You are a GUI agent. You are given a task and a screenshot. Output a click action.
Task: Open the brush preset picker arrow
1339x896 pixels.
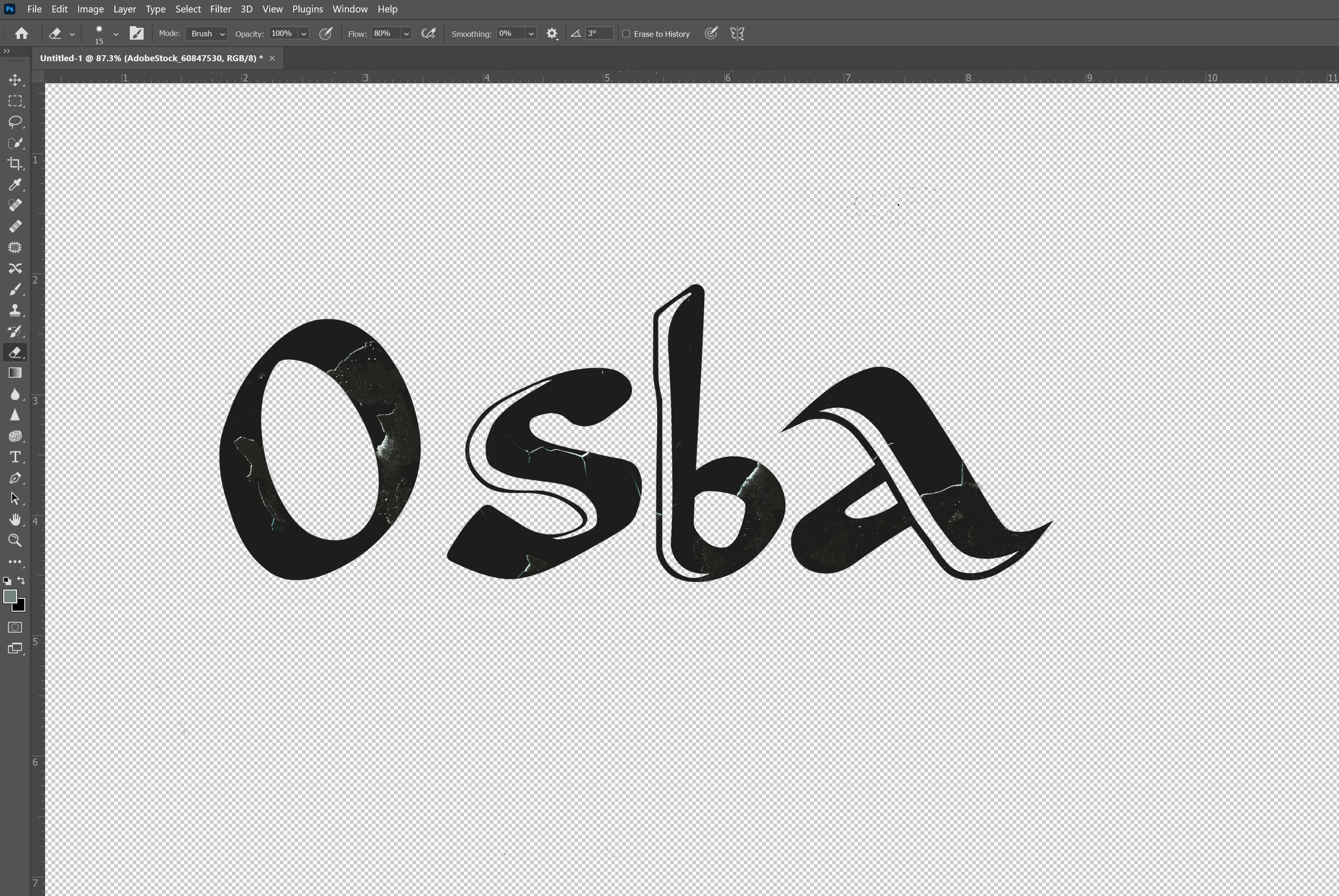pyautogui.click(x=116, y=34)
